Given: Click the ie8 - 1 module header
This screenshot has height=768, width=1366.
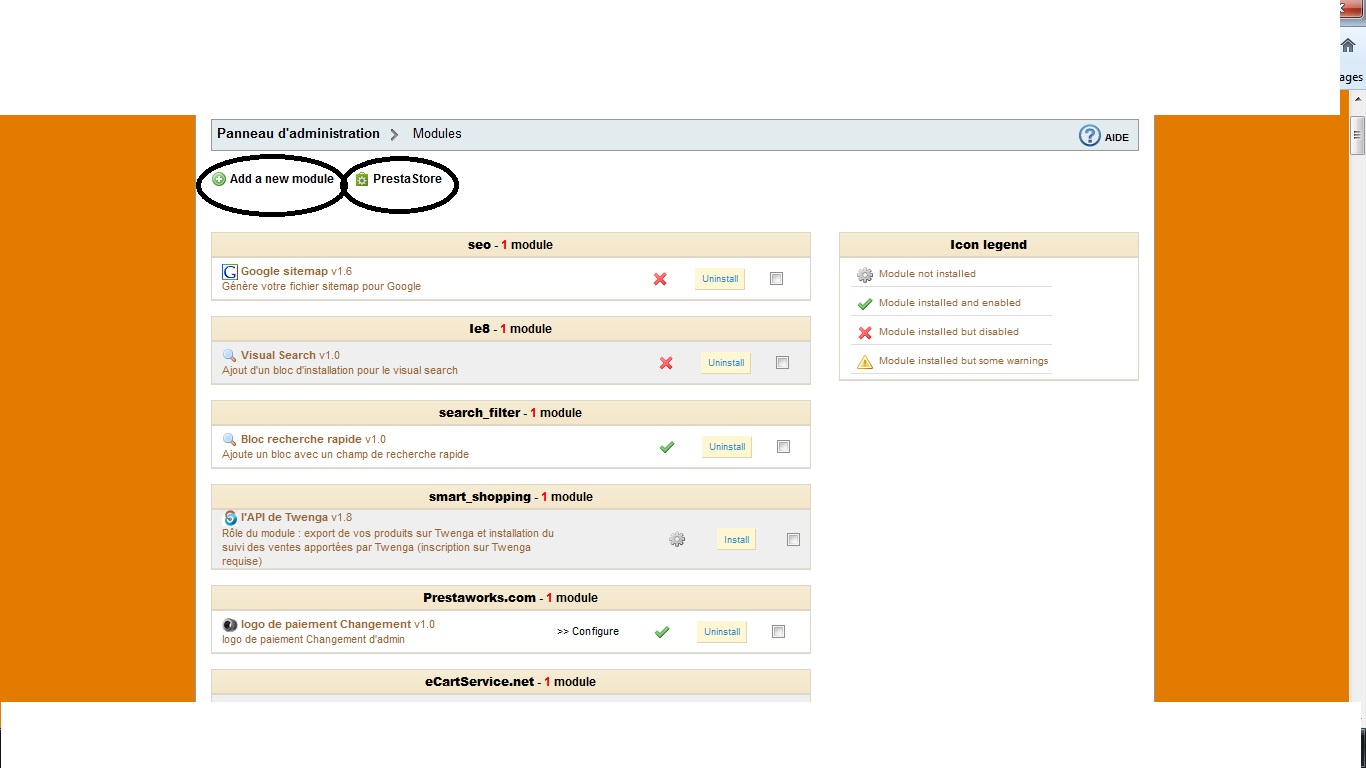Looking at the screenshot, I should coord(511,329).
